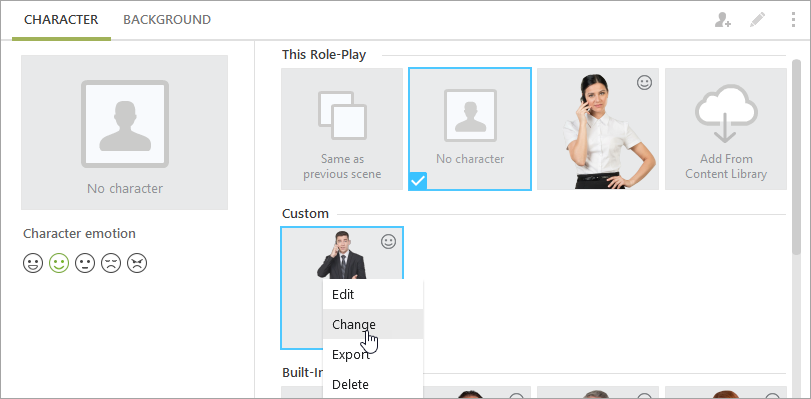Choose the neutral face emotion
Viewport: 811px width, 399px height.
click(x=85, y=263)
